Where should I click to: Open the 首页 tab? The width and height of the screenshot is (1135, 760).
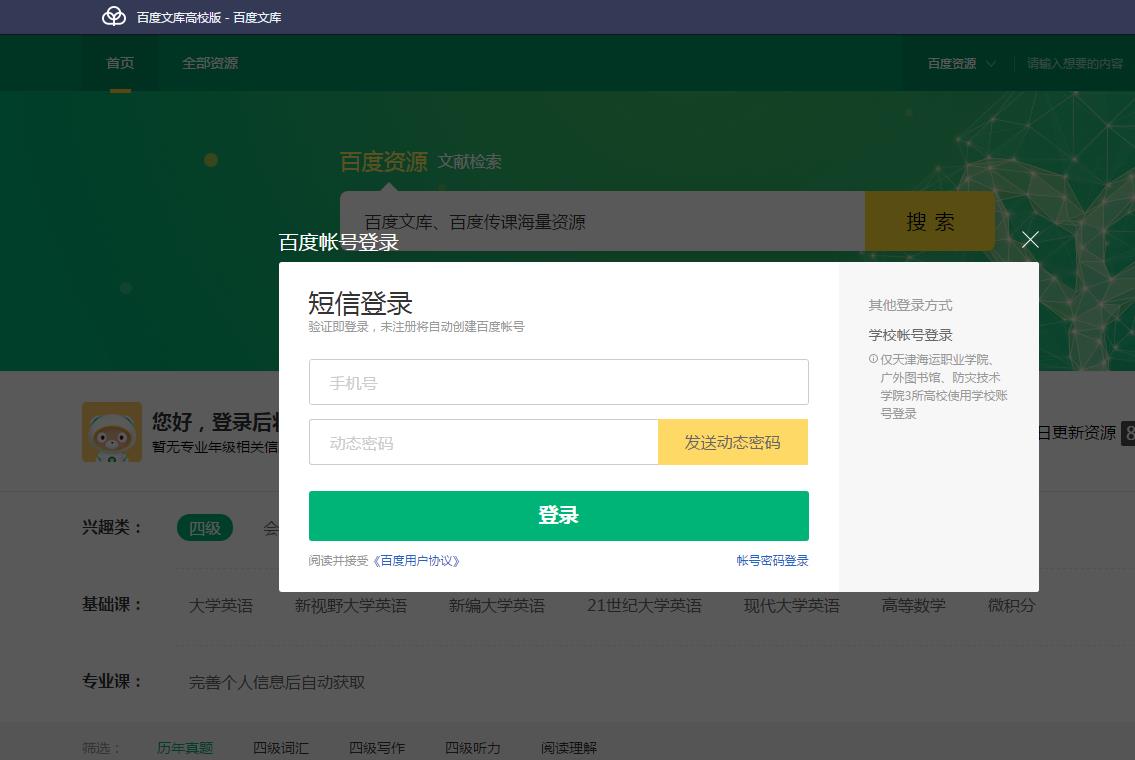click(x=120, y=63)
